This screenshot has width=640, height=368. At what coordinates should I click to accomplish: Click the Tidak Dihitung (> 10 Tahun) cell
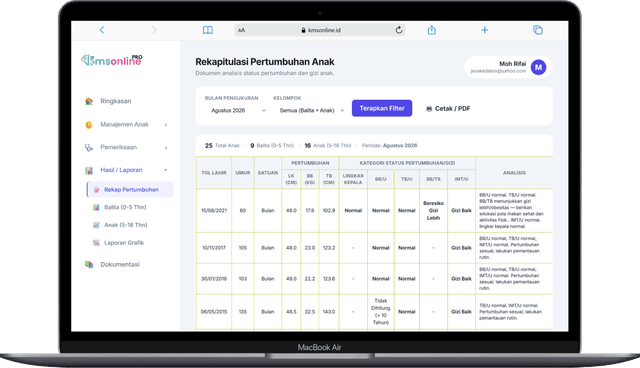(x=380, y=312)
